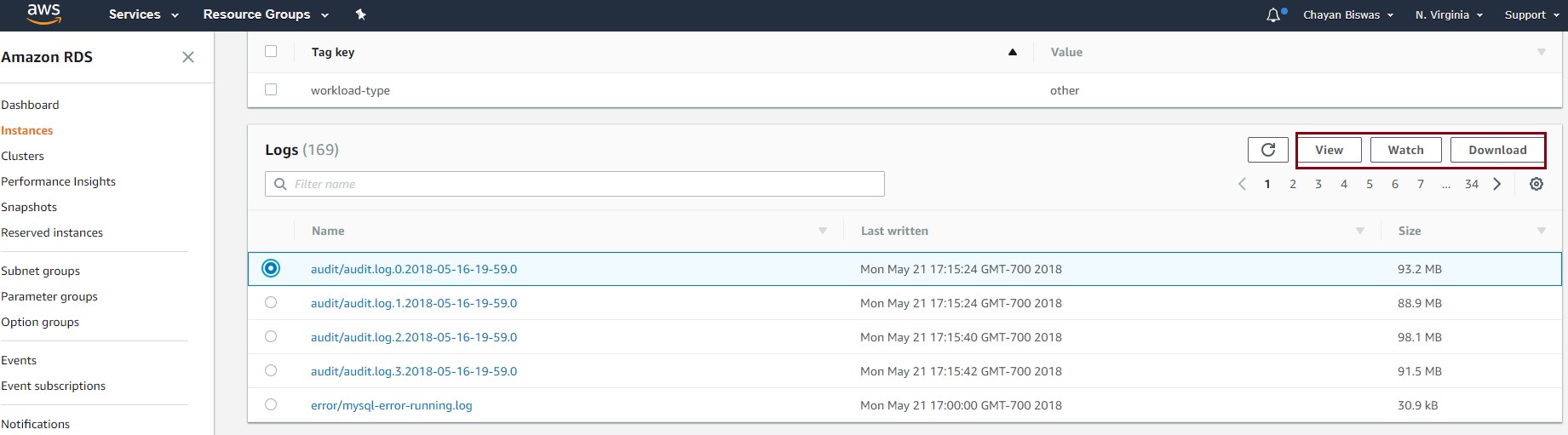Go to Parameter groups in the sidebar
Viewport: 1568px width, 435px height.
(49, 296)
